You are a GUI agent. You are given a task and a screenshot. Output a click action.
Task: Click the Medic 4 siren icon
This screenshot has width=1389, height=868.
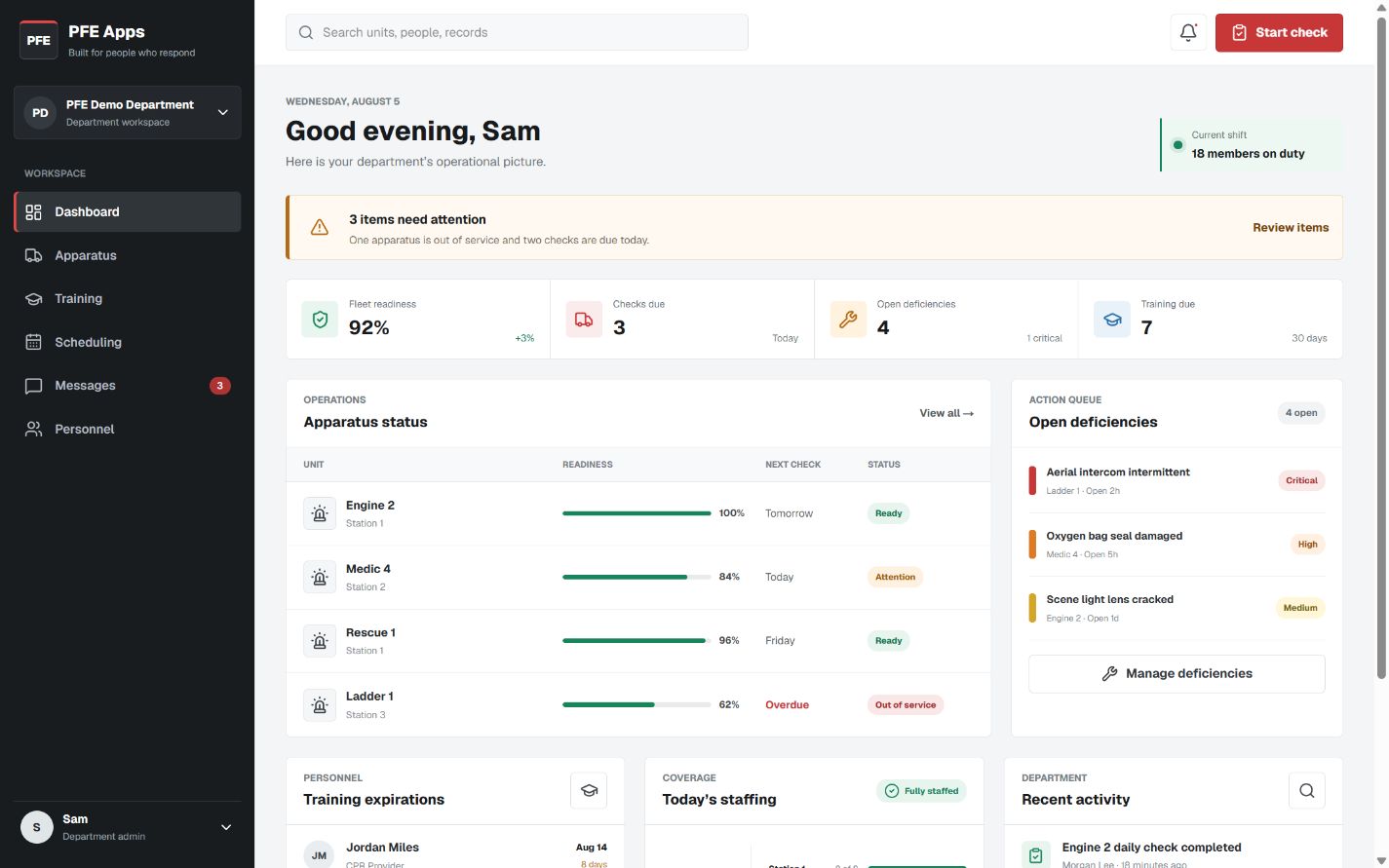[320, 577]
